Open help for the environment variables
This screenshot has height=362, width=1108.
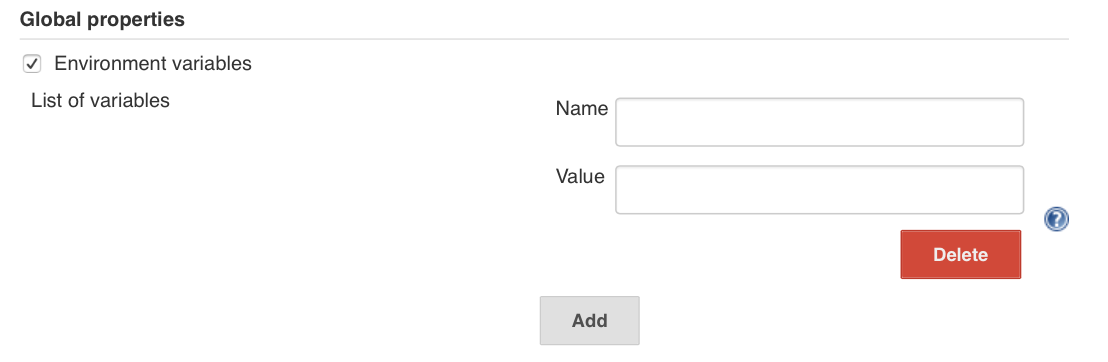tap(1056, 220)
